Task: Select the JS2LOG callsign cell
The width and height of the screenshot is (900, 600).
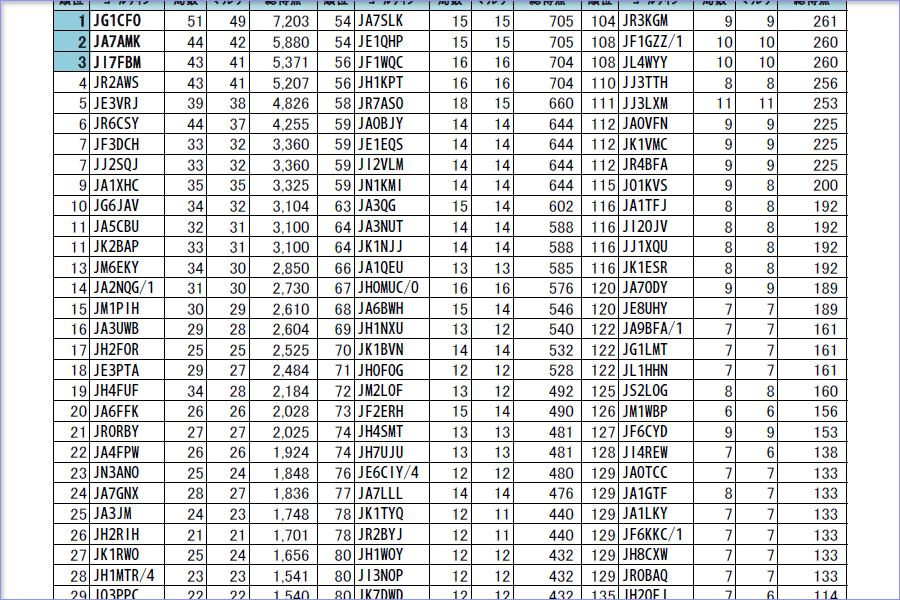Action: [x=646, y=391]
